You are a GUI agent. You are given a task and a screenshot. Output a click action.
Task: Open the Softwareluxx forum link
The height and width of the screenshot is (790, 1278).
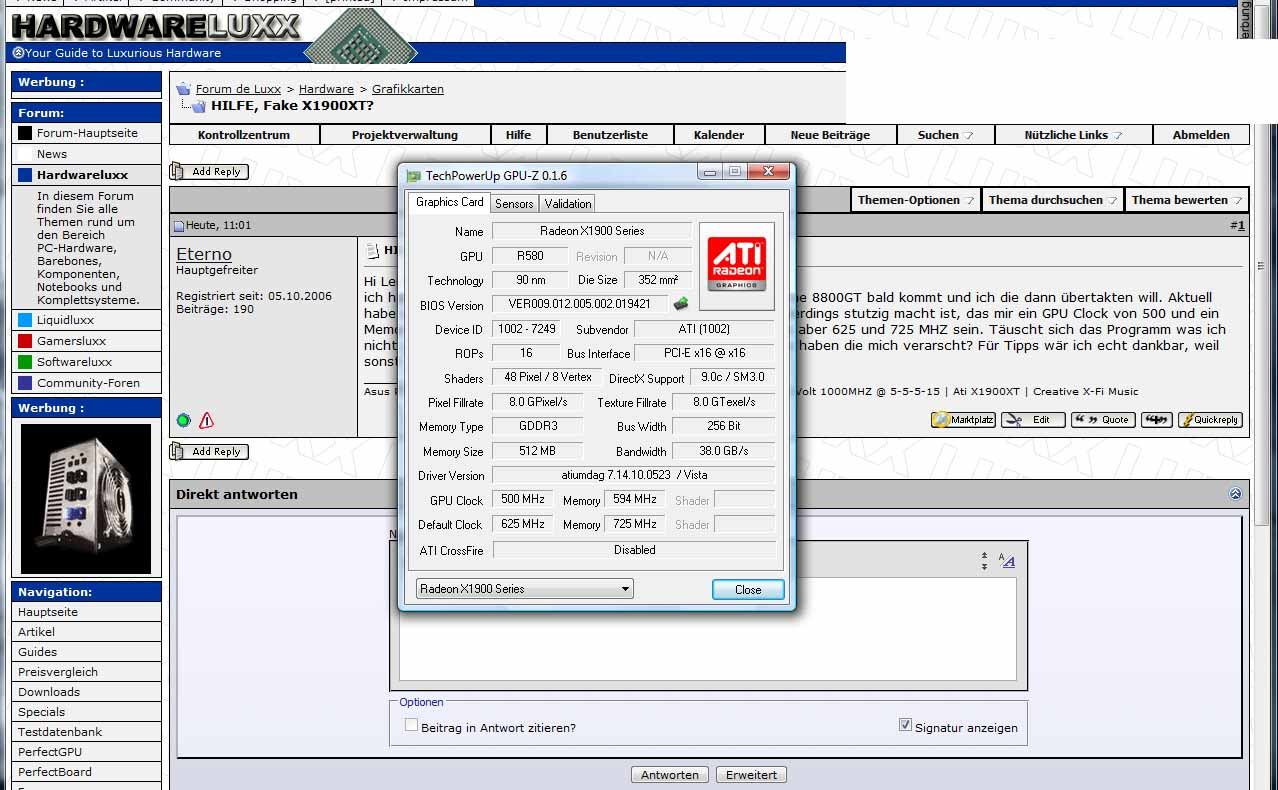click(x=74, y=362)
